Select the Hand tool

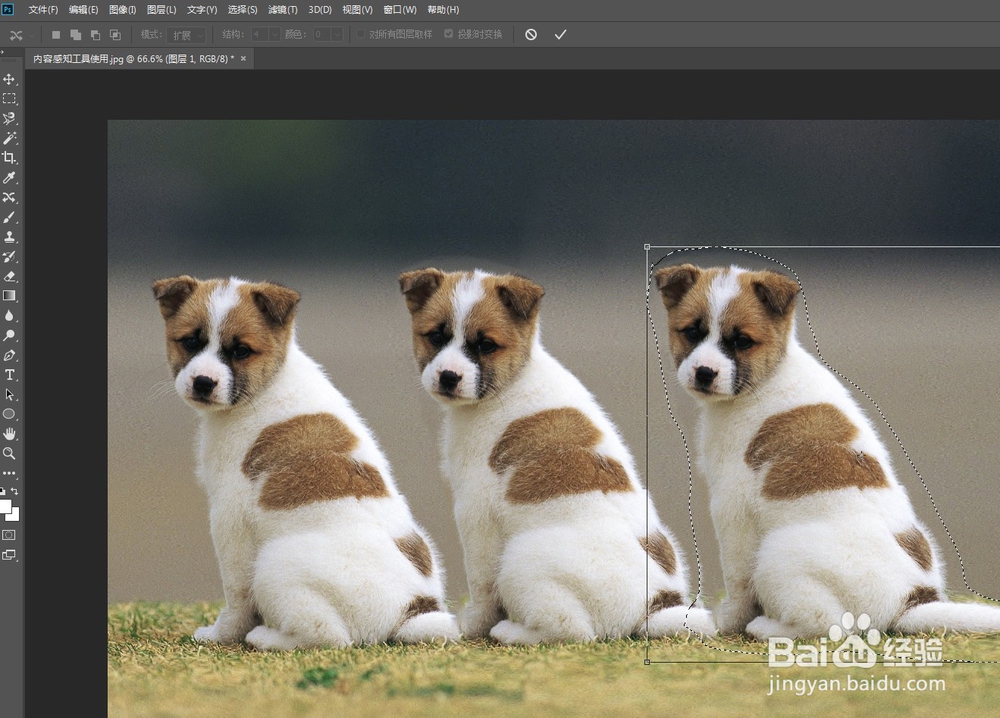tap(9, 434)
